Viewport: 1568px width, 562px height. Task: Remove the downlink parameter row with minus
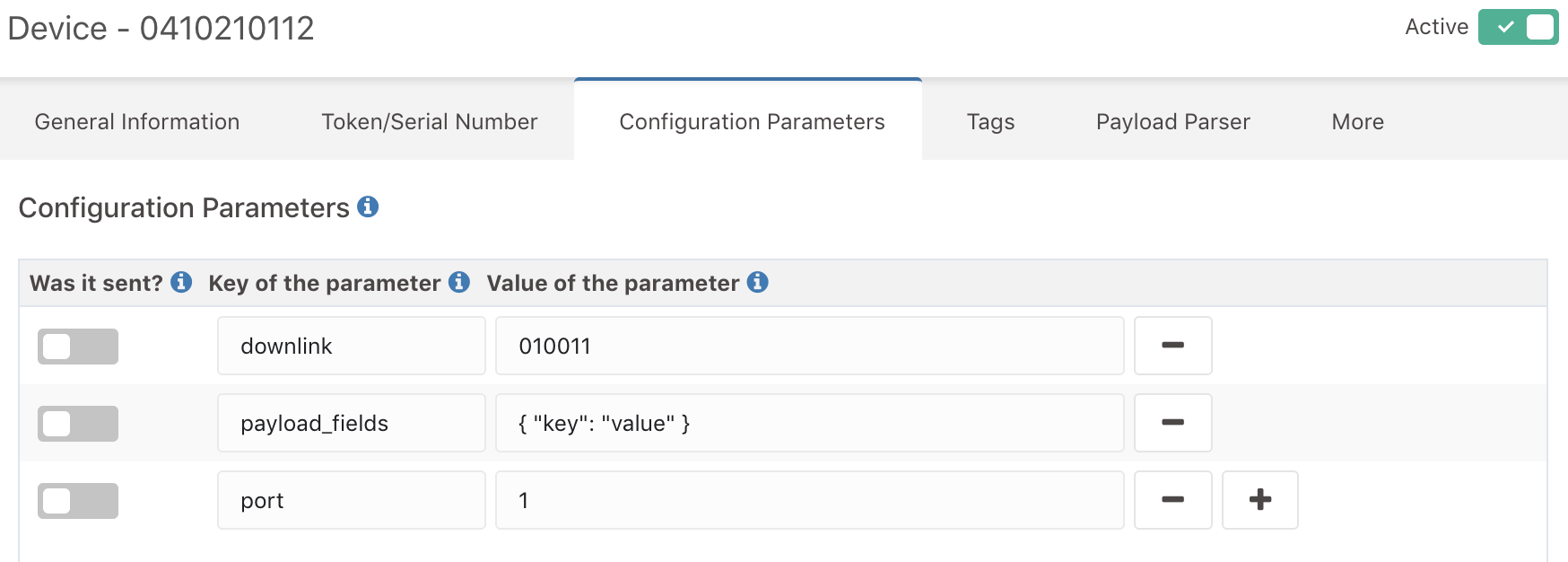(1172, 346)
